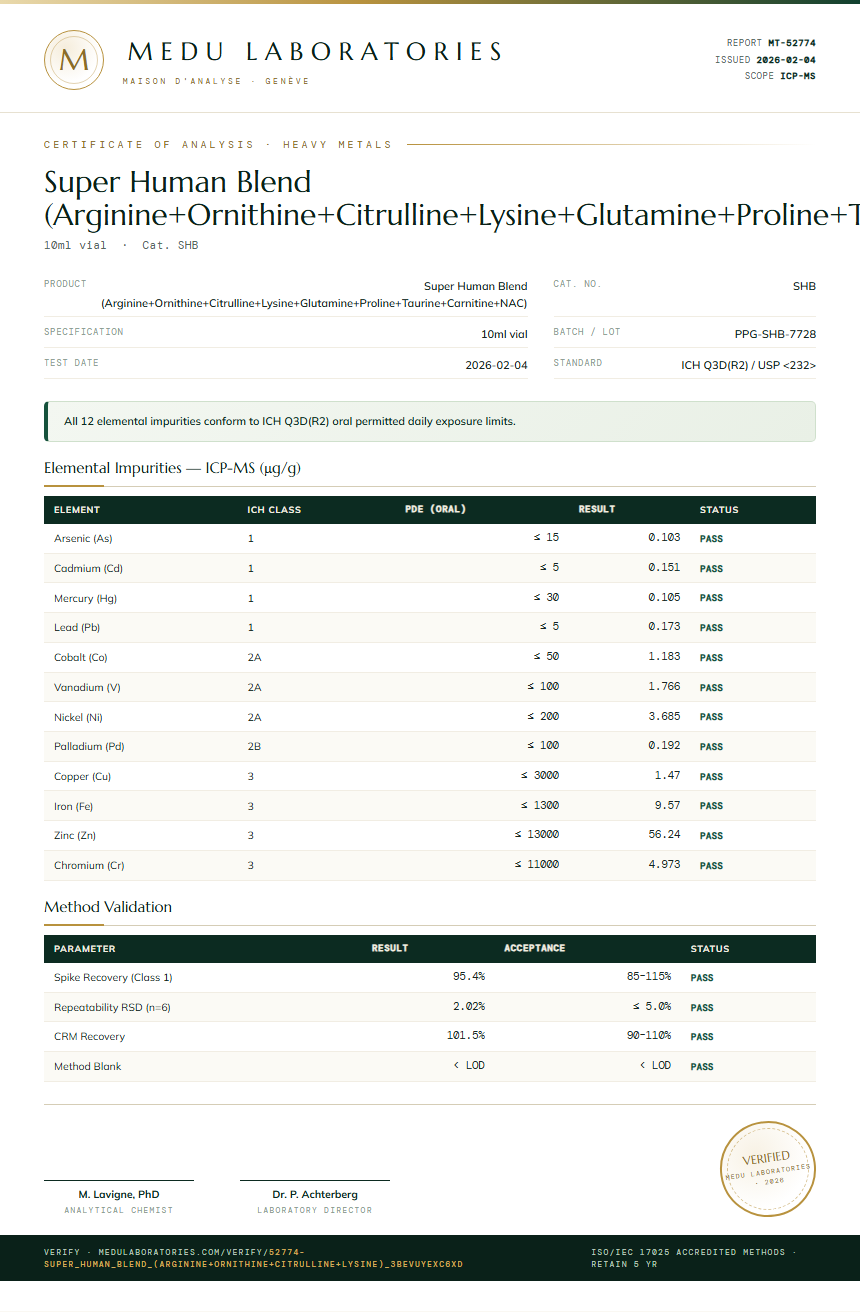Select the batch number PPG-SHB-7728
Screen dimensions: 860x1312
pyautogui.click(x=775, y=334)
